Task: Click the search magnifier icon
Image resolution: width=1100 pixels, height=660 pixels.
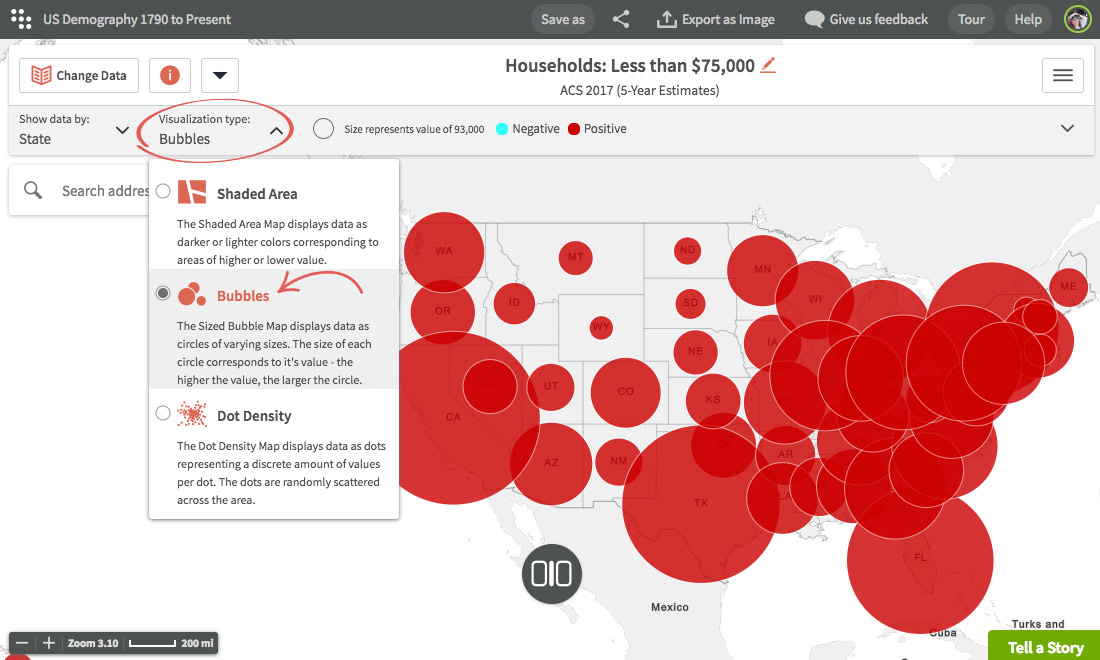Action: pyautogui.click(x=32, y=190)
